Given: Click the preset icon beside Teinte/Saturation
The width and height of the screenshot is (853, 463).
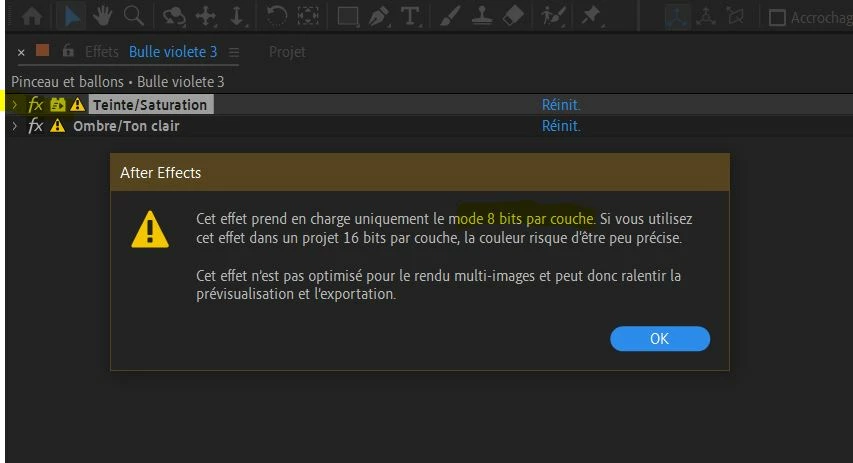Looking at the screenshot, I should (58, 104).
